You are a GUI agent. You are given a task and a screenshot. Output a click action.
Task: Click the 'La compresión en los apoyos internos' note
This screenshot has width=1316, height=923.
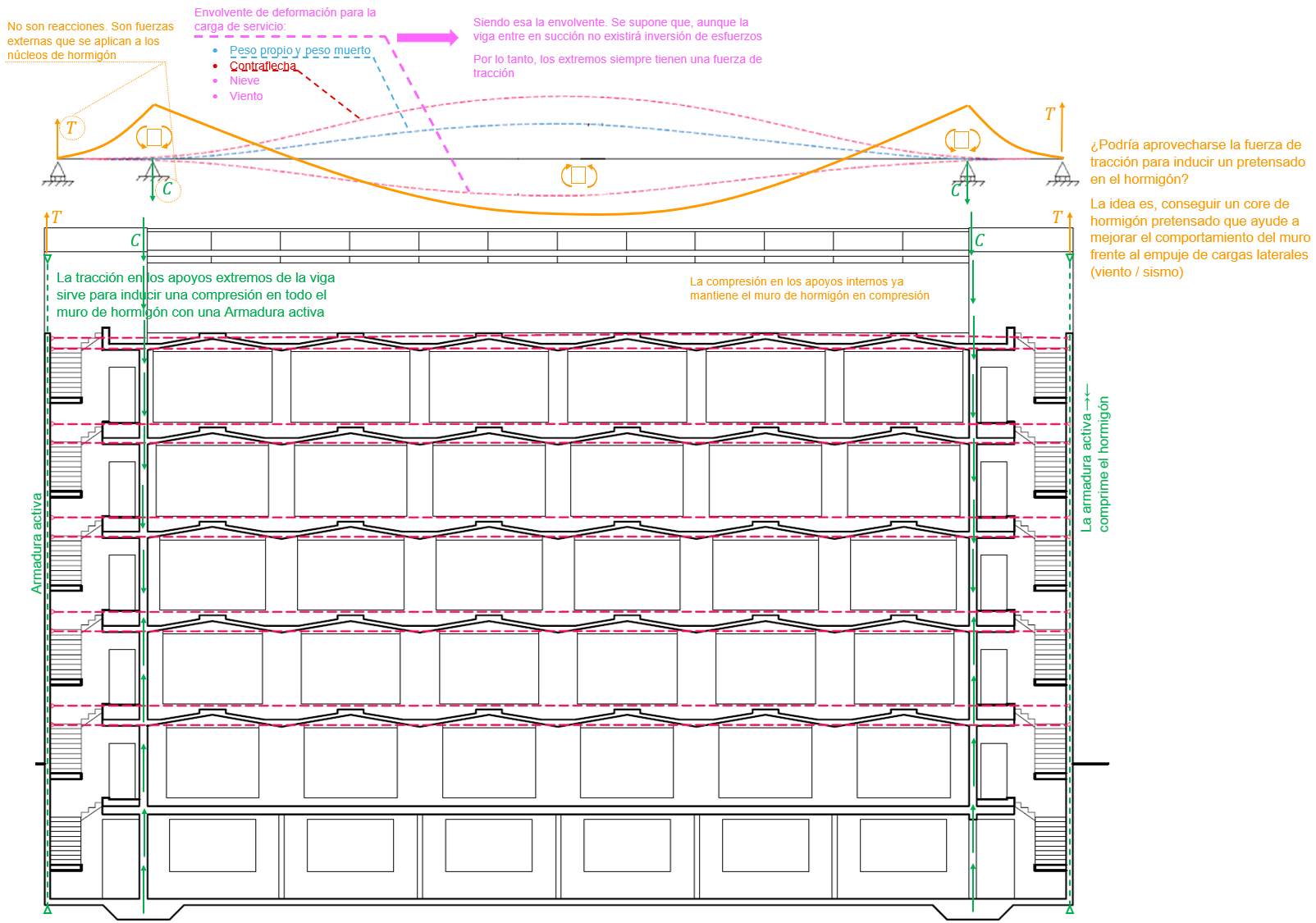809,288
